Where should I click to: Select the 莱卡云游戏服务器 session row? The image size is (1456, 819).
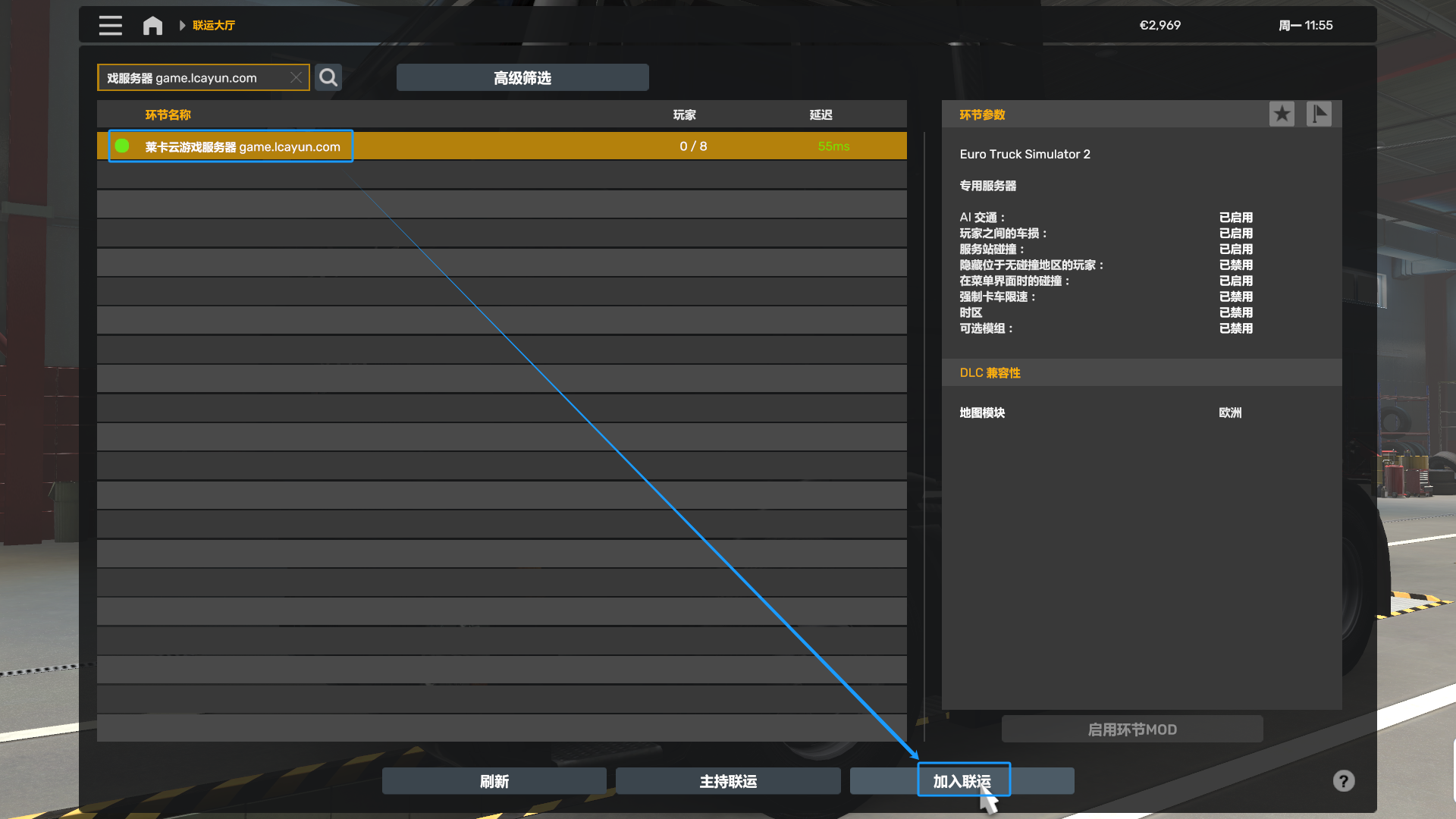[243, 146]
